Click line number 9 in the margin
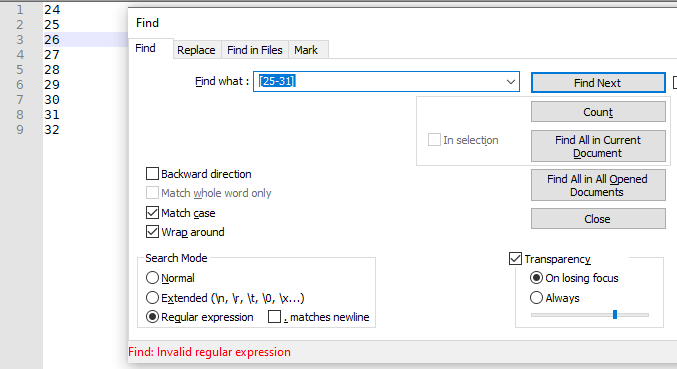Image resolution: width=677 pixels, height=369 pixels. [20, 130]
